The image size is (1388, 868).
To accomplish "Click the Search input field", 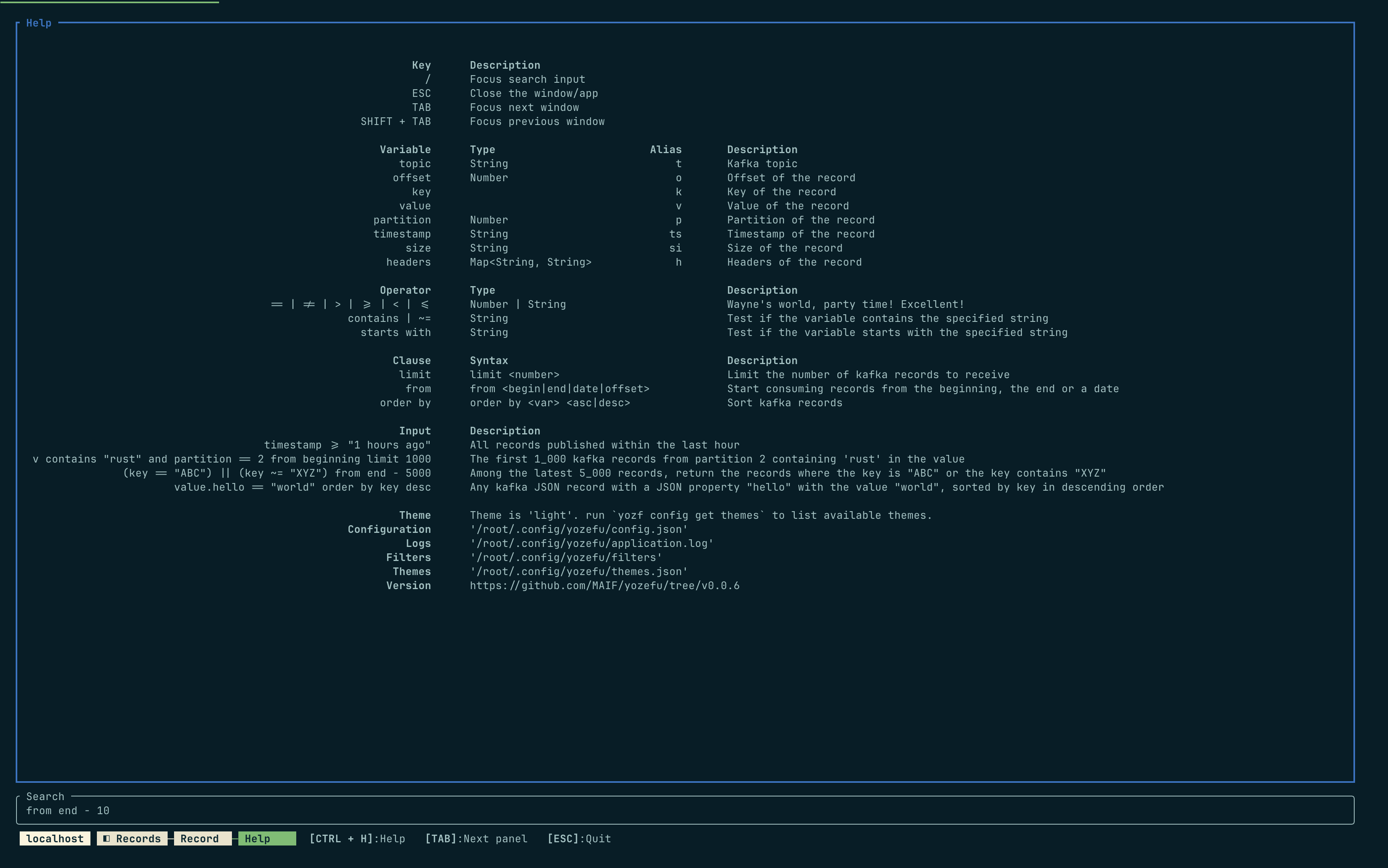I will pos(685,811).
